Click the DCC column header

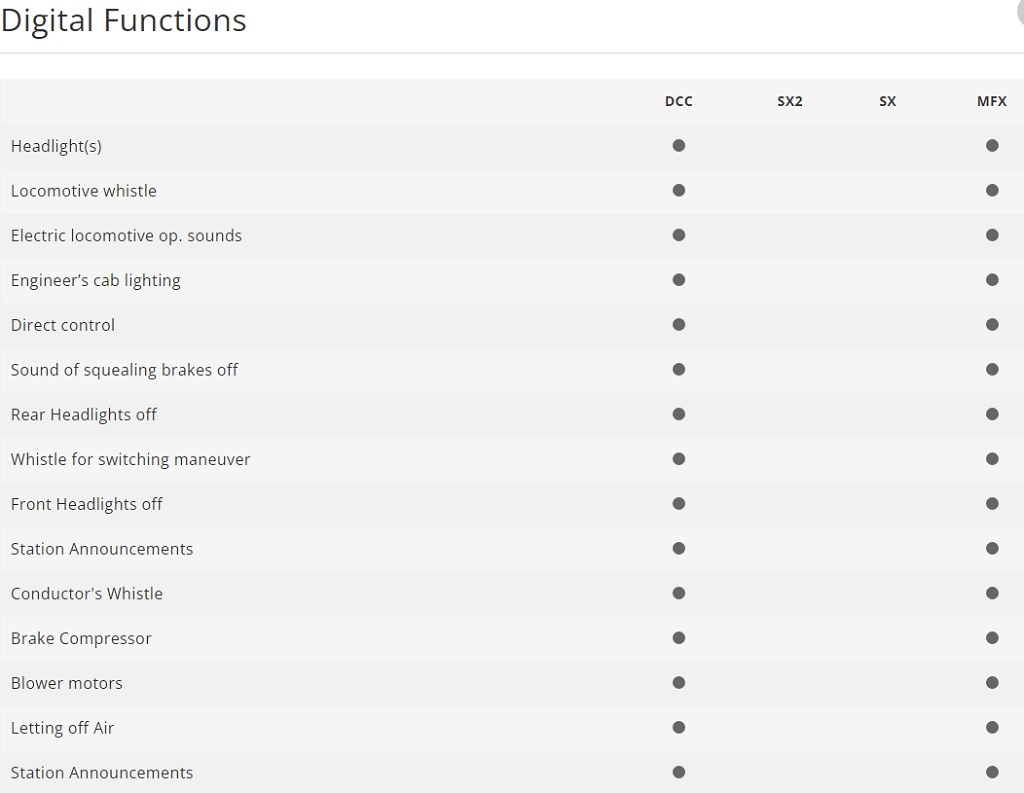click(x=679, y=101)
